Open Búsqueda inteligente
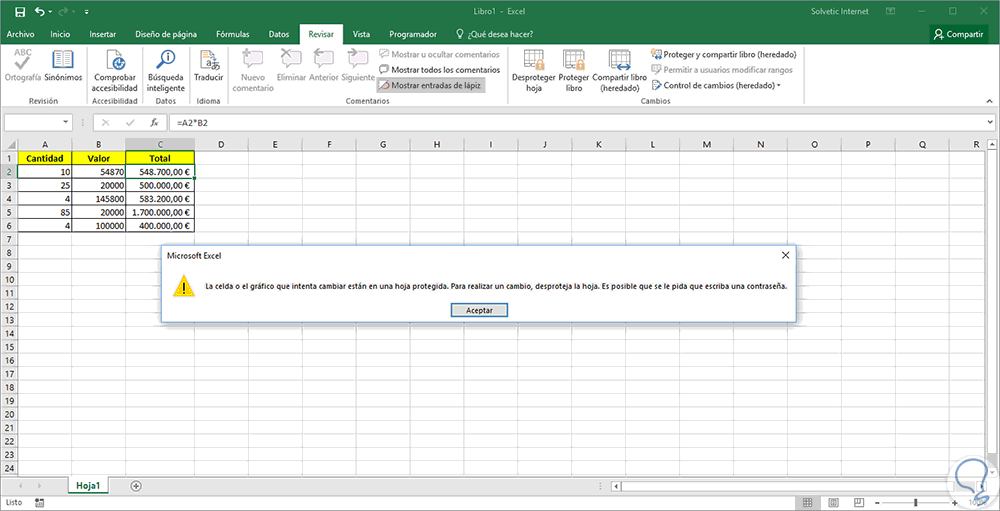The width and height of the screenshot is (1000, 511). pyautogui.click(x=165, y=70)
